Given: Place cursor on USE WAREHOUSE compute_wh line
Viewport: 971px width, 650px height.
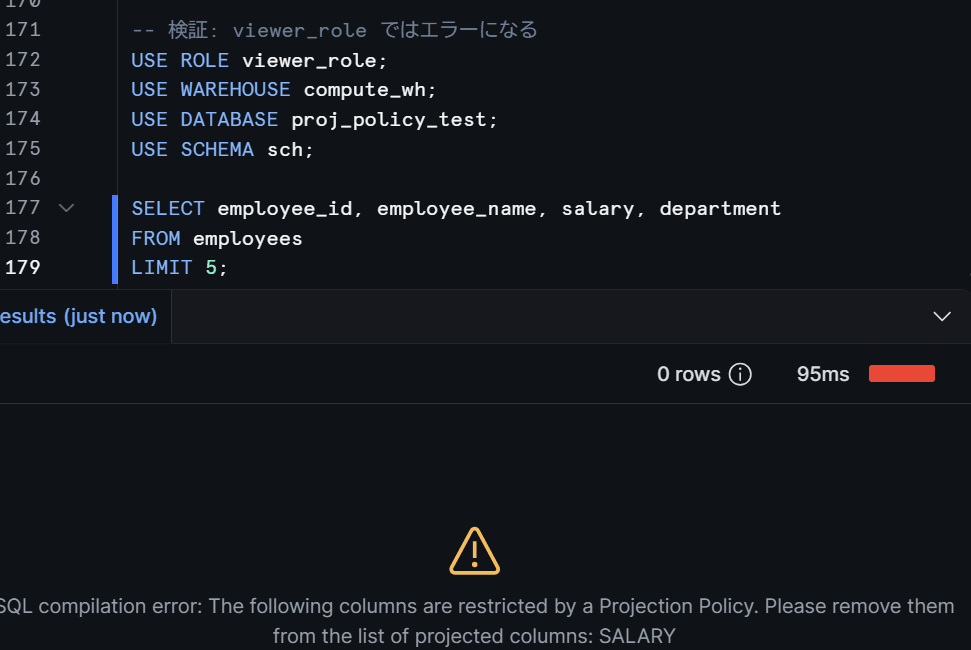Looking at the screenshot, I should [284, 90].
